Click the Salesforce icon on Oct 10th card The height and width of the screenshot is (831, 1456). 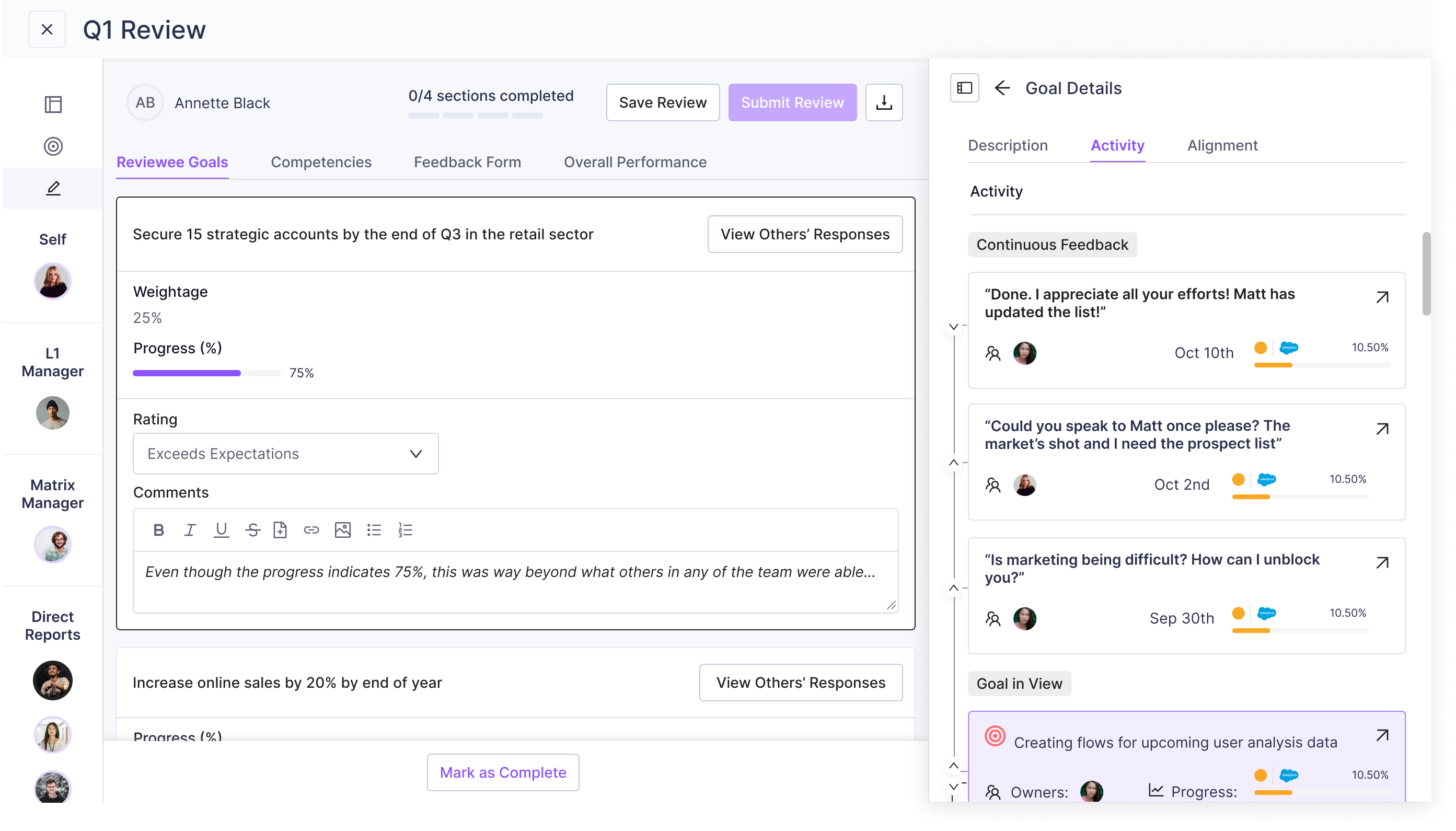[1289, 348]
